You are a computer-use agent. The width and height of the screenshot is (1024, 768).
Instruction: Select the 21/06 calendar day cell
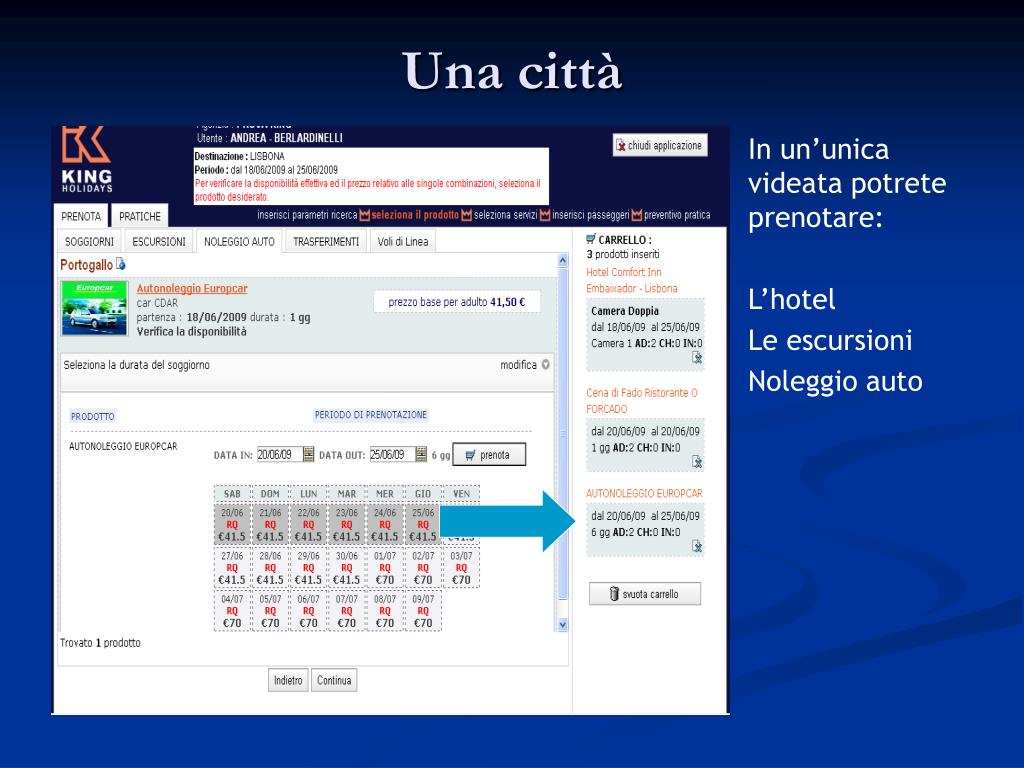(x=270, y=524)
